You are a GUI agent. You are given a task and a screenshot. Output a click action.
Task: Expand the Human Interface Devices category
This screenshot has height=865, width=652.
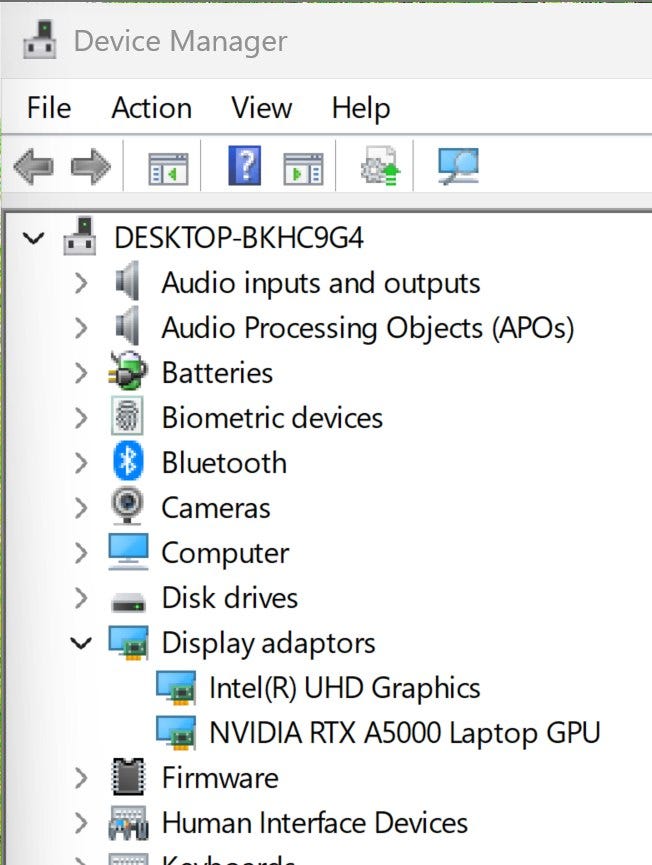(x=81, y=823)
